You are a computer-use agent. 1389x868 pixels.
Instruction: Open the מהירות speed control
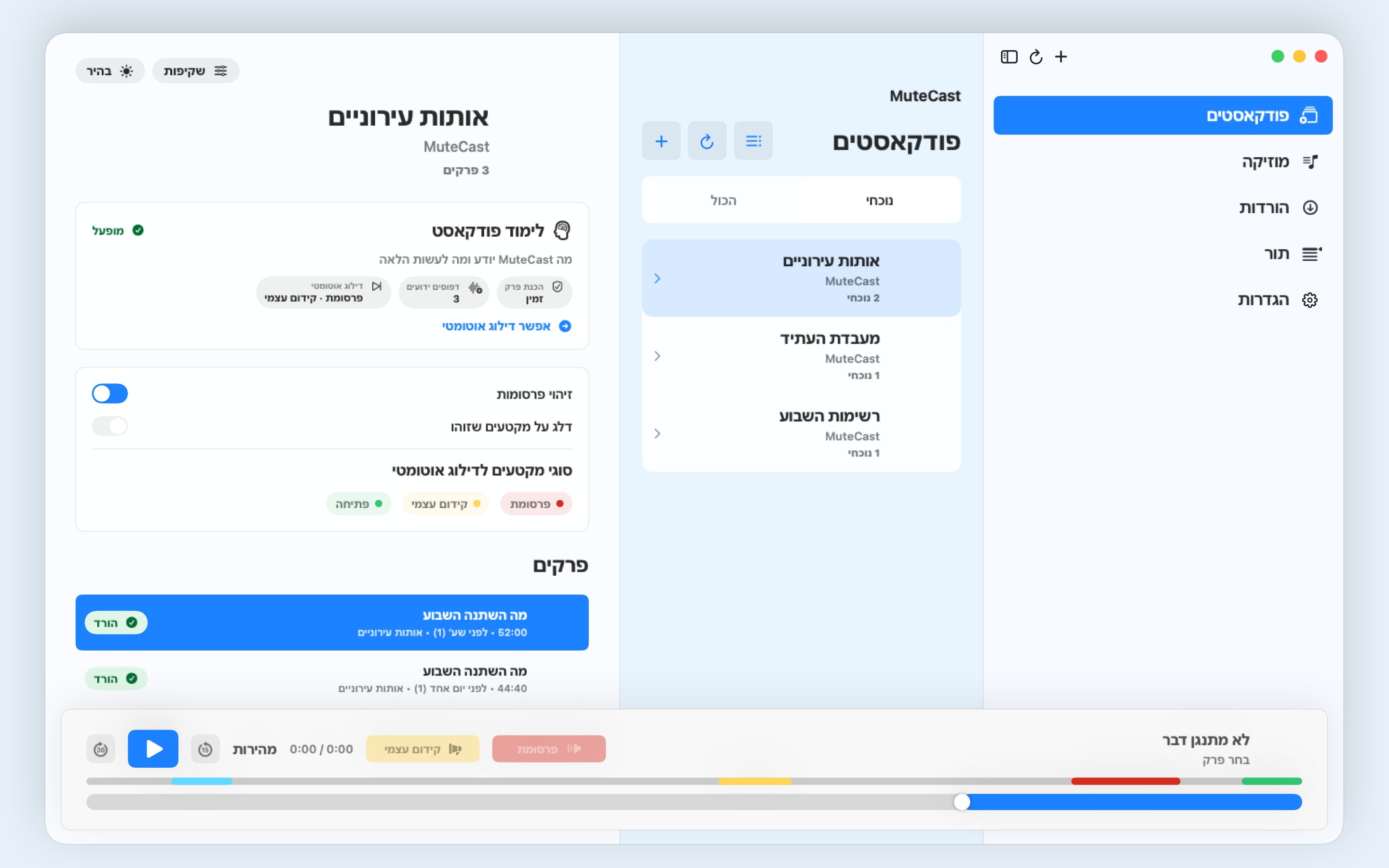tap(254, 749)
